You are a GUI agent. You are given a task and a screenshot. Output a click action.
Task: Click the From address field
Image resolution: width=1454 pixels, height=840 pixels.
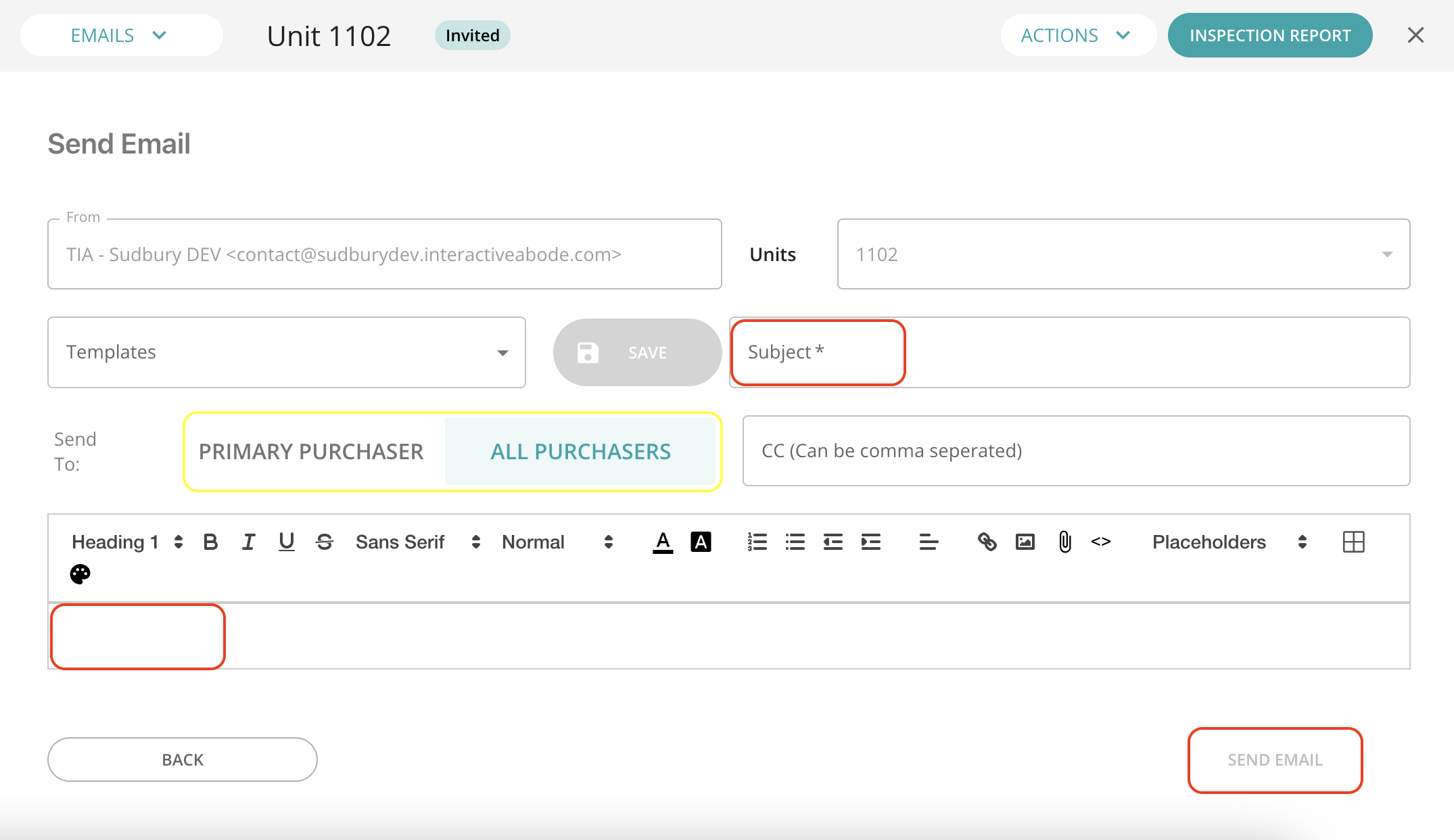click(385, 254)
